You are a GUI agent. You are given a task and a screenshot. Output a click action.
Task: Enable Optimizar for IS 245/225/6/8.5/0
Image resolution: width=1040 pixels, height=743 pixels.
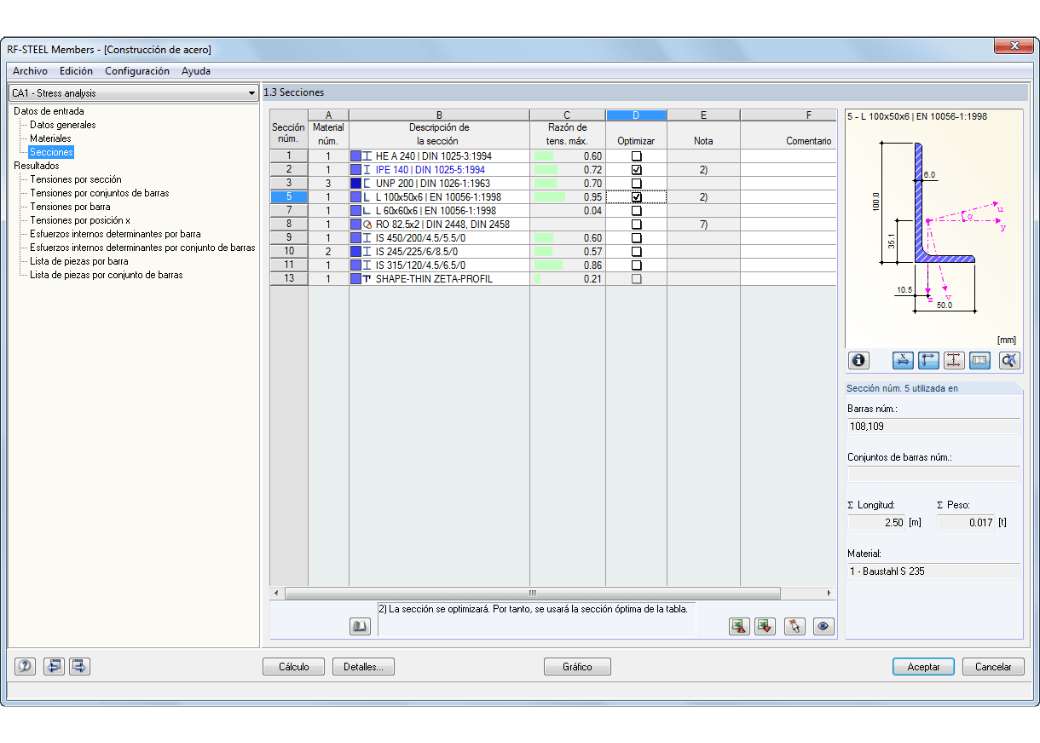click(x=636, y=251)
